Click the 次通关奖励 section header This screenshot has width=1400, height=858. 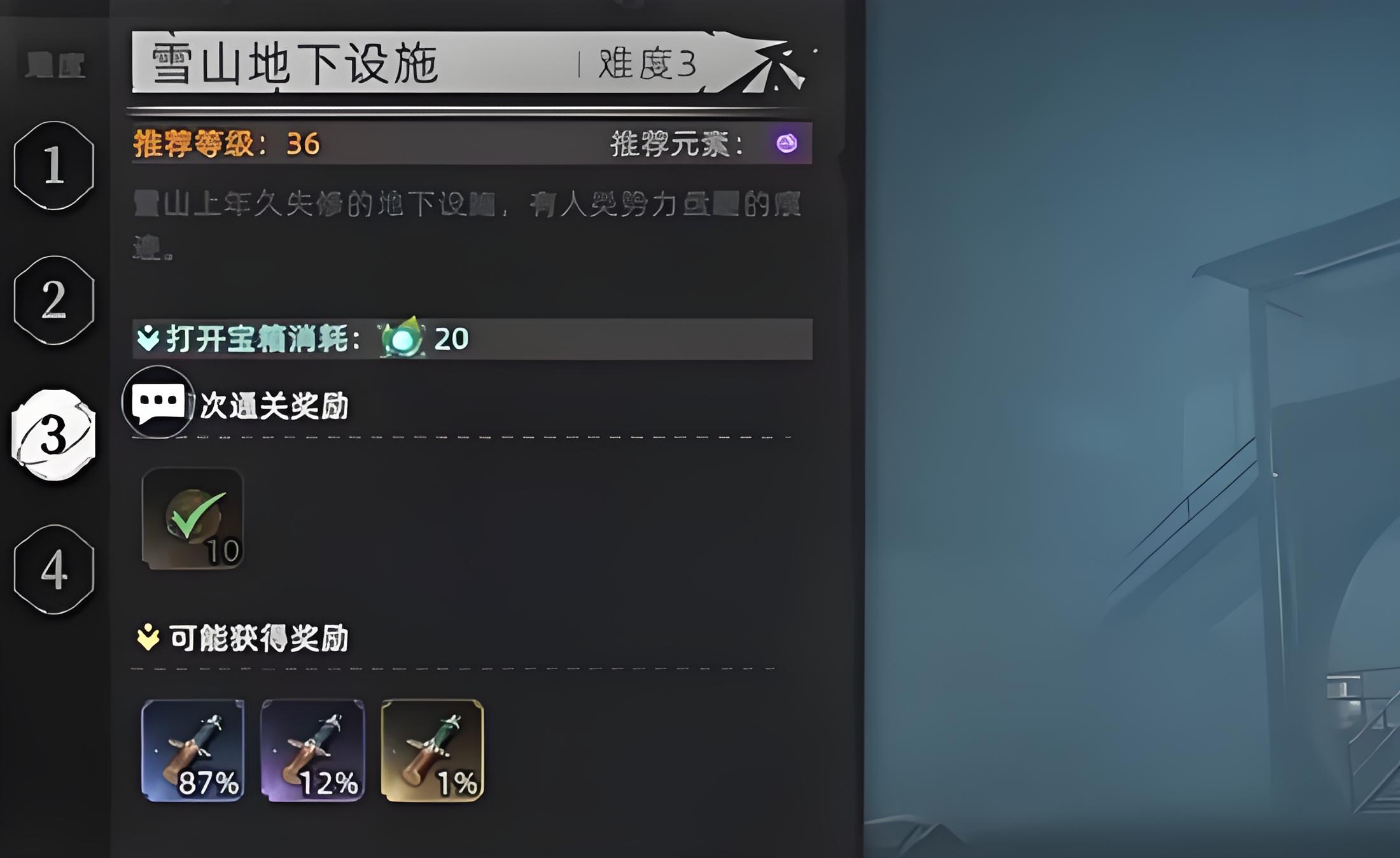(274, 405)
